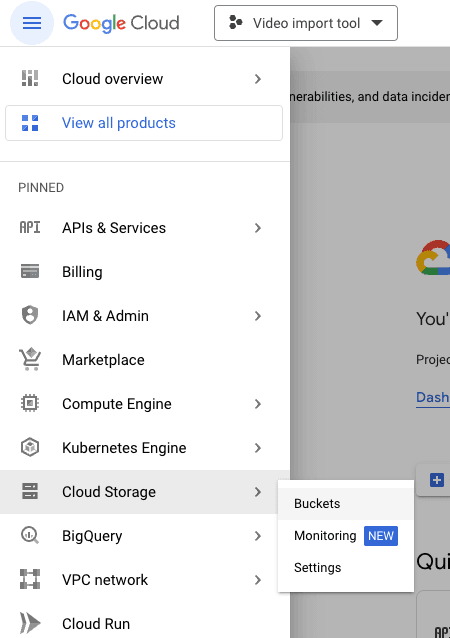Open the Video import tool project dropdown
This screenshot has height=638, width=450.
(306, 23)
